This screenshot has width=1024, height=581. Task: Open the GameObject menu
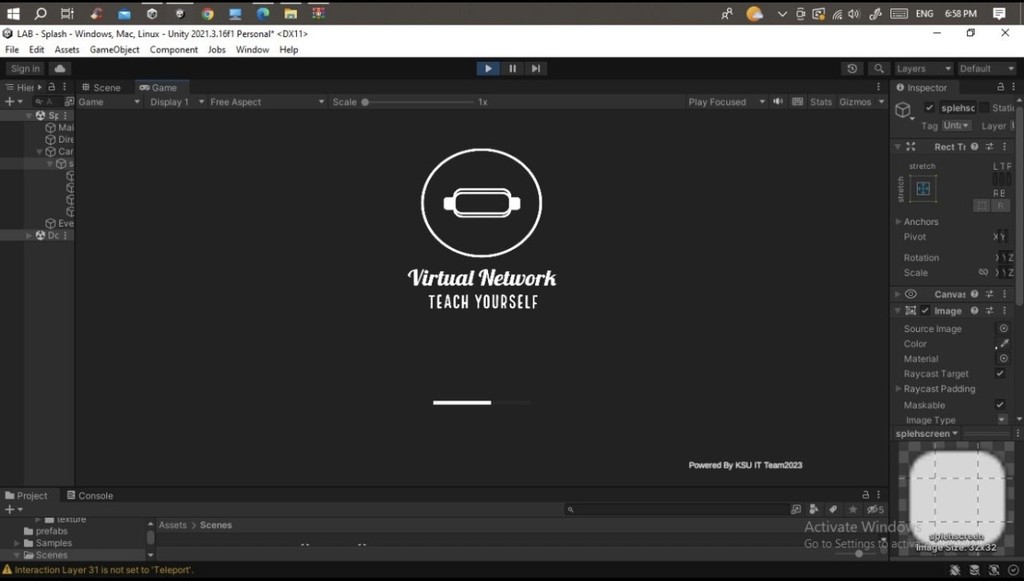114,50
